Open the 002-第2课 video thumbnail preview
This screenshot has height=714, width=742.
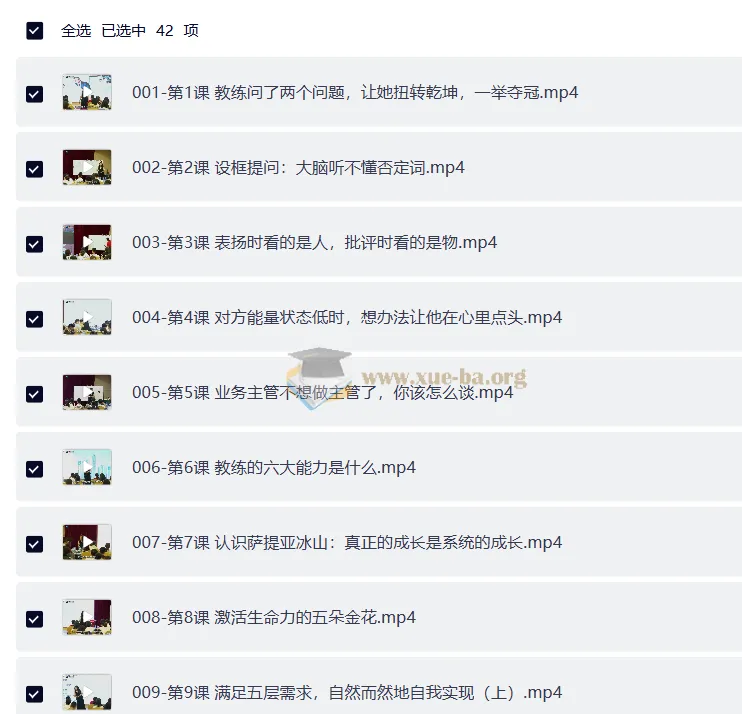pos(87,167)
